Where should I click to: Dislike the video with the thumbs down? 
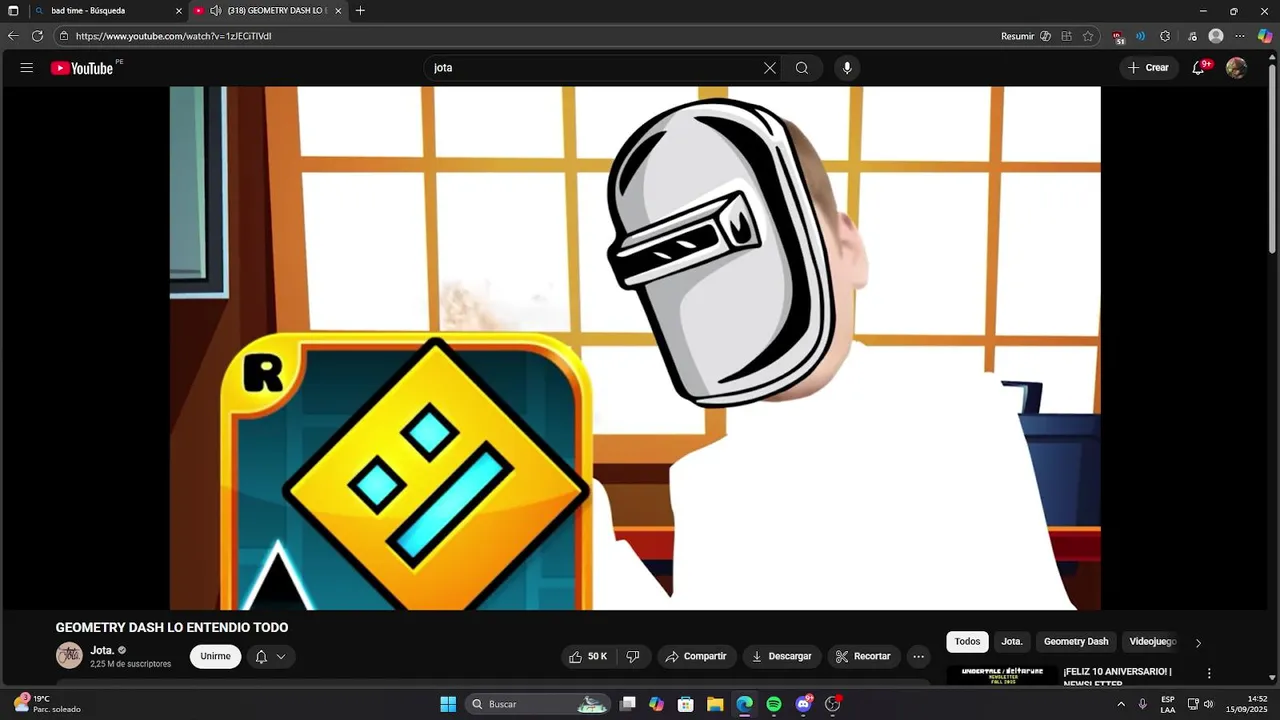633,656
